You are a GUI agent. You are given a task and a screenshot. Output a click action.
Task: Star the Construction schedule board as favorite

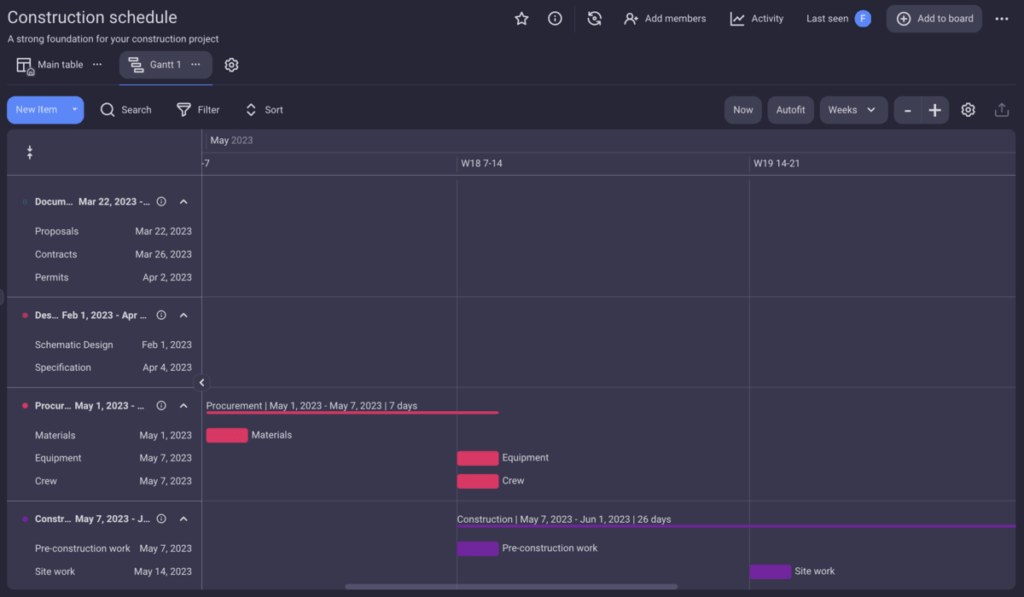coord(521,19)
